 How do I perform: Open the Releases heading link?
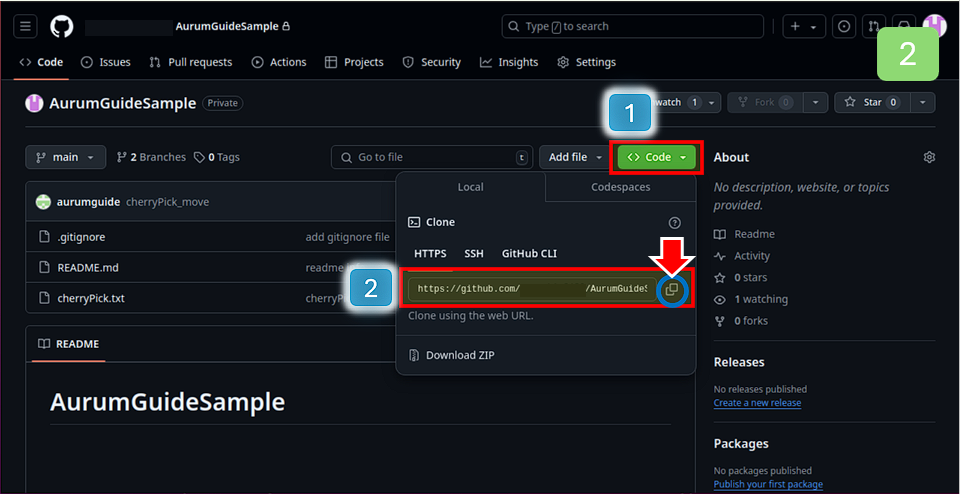[x=739, y=362]
